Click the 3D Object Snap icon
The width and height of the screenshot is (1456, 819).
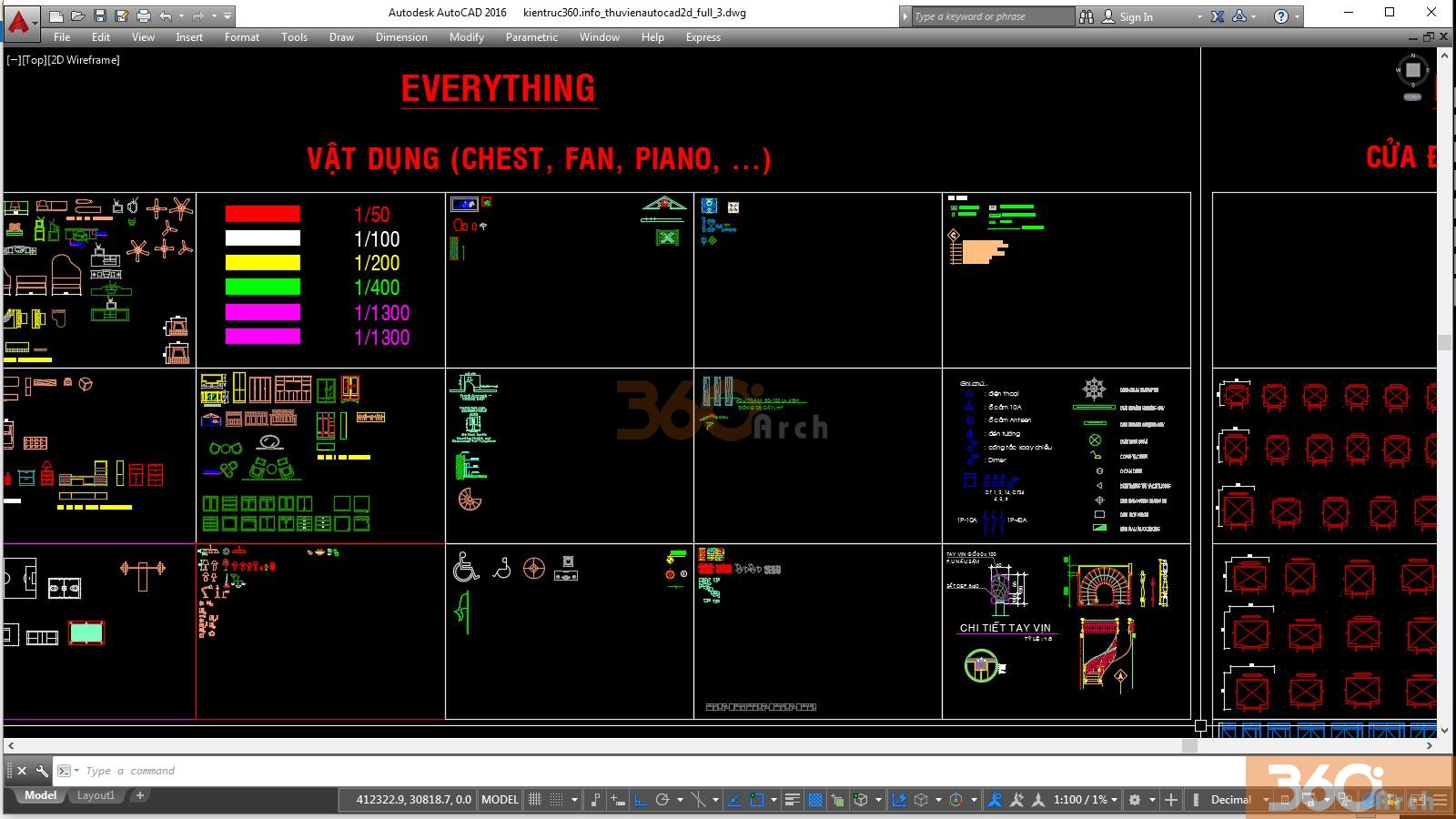(860, 800)
